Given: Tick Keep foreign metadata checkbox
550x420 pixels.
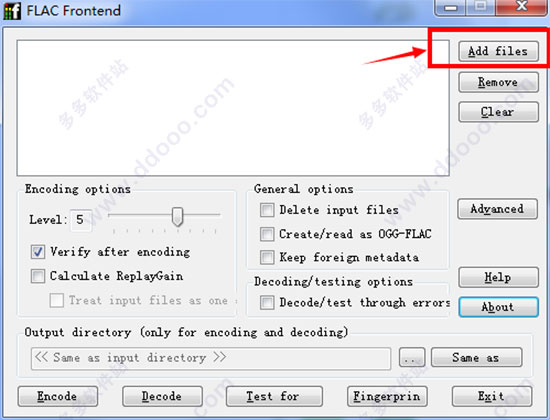Looking at the screenshot, I should (x=267, y=258).
